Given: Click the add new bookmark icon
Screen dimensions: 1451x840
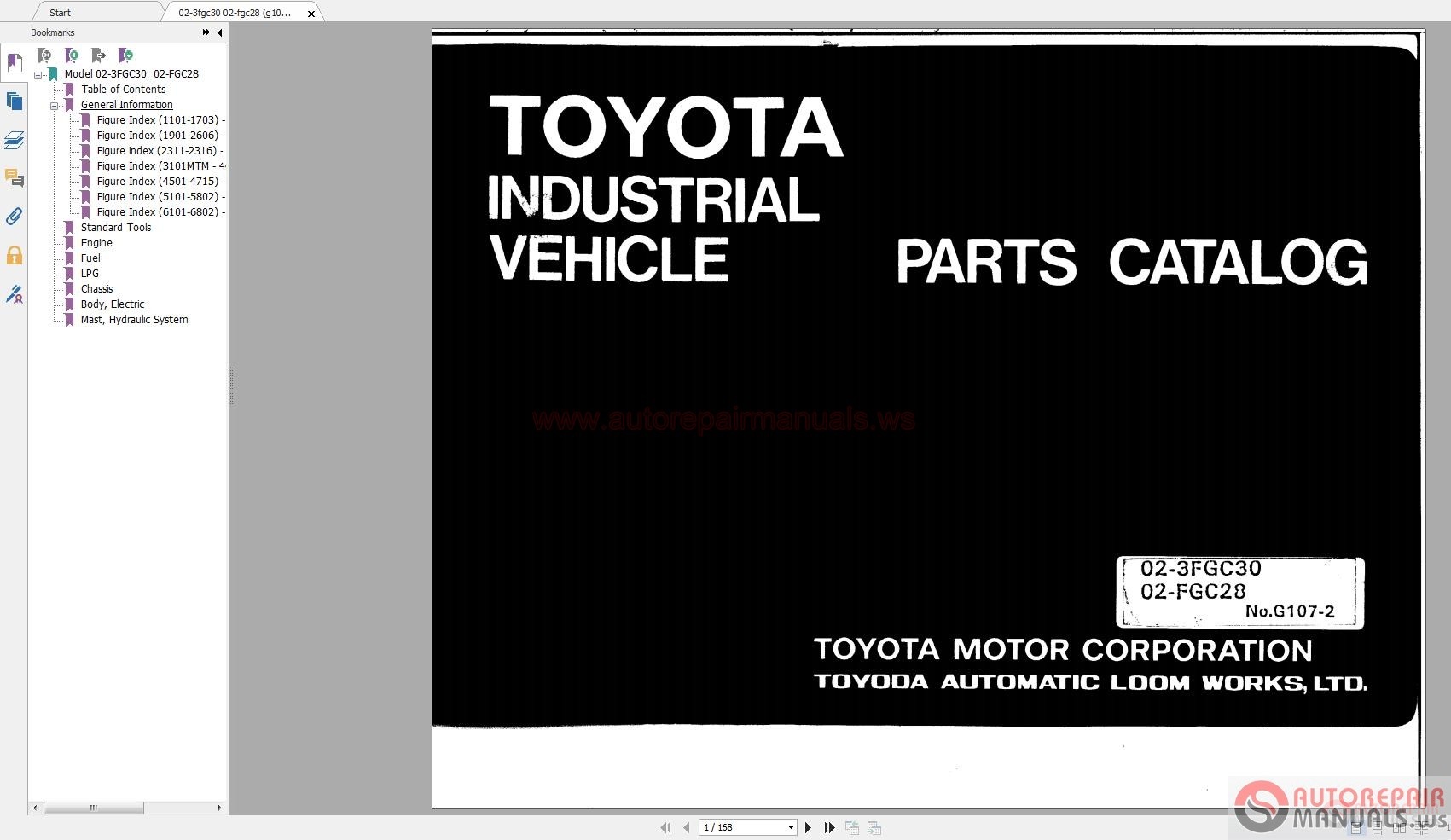Looking at the screenshot, I should [x=73, y=55].
